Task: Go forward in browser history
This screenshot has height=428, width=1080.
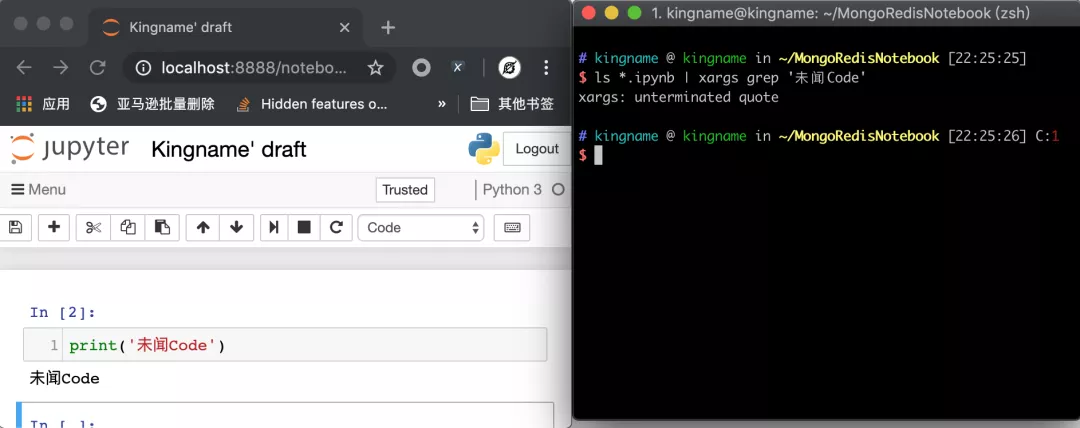Action: [61, 68]
